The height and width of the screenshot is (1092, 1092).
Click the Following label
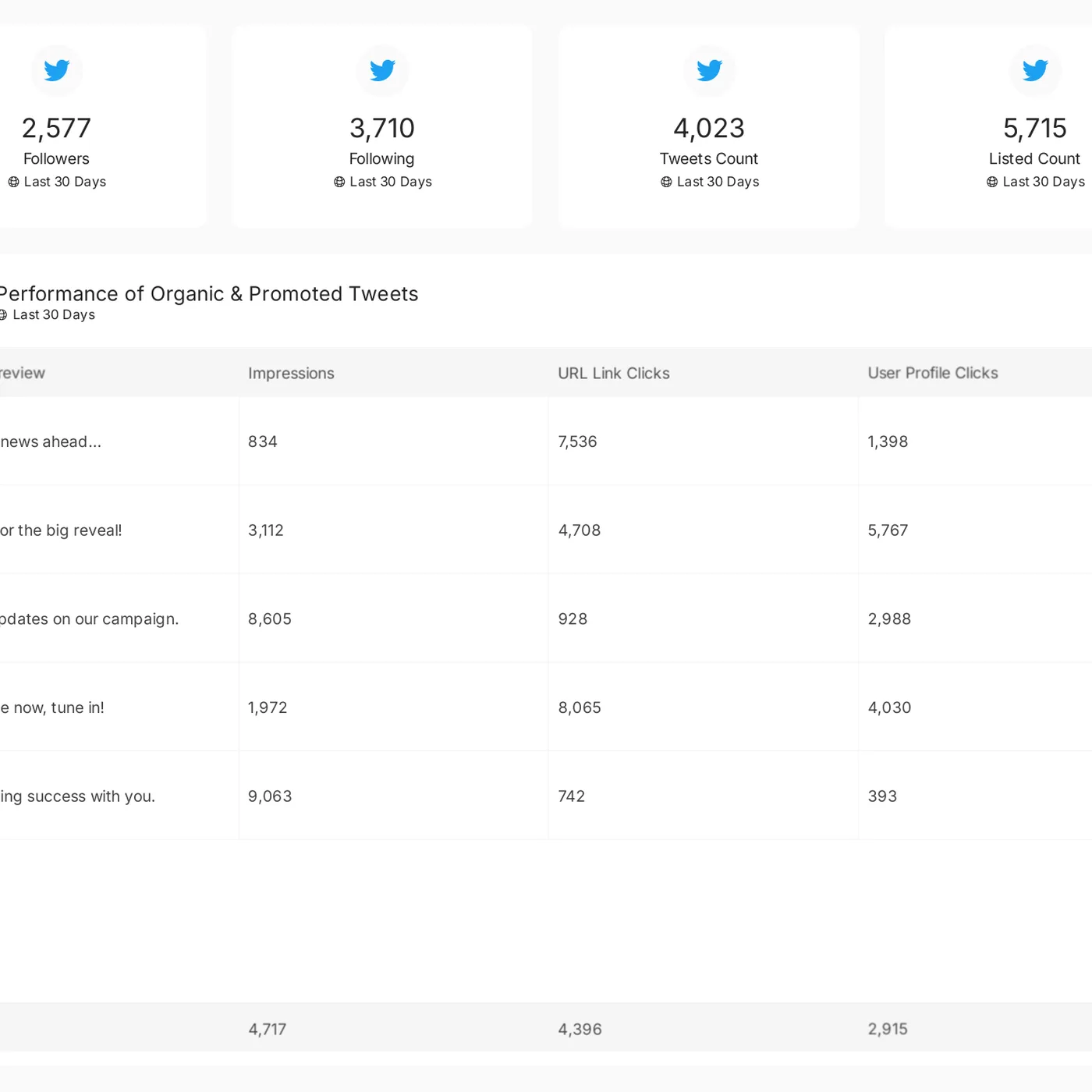(382, 159)
